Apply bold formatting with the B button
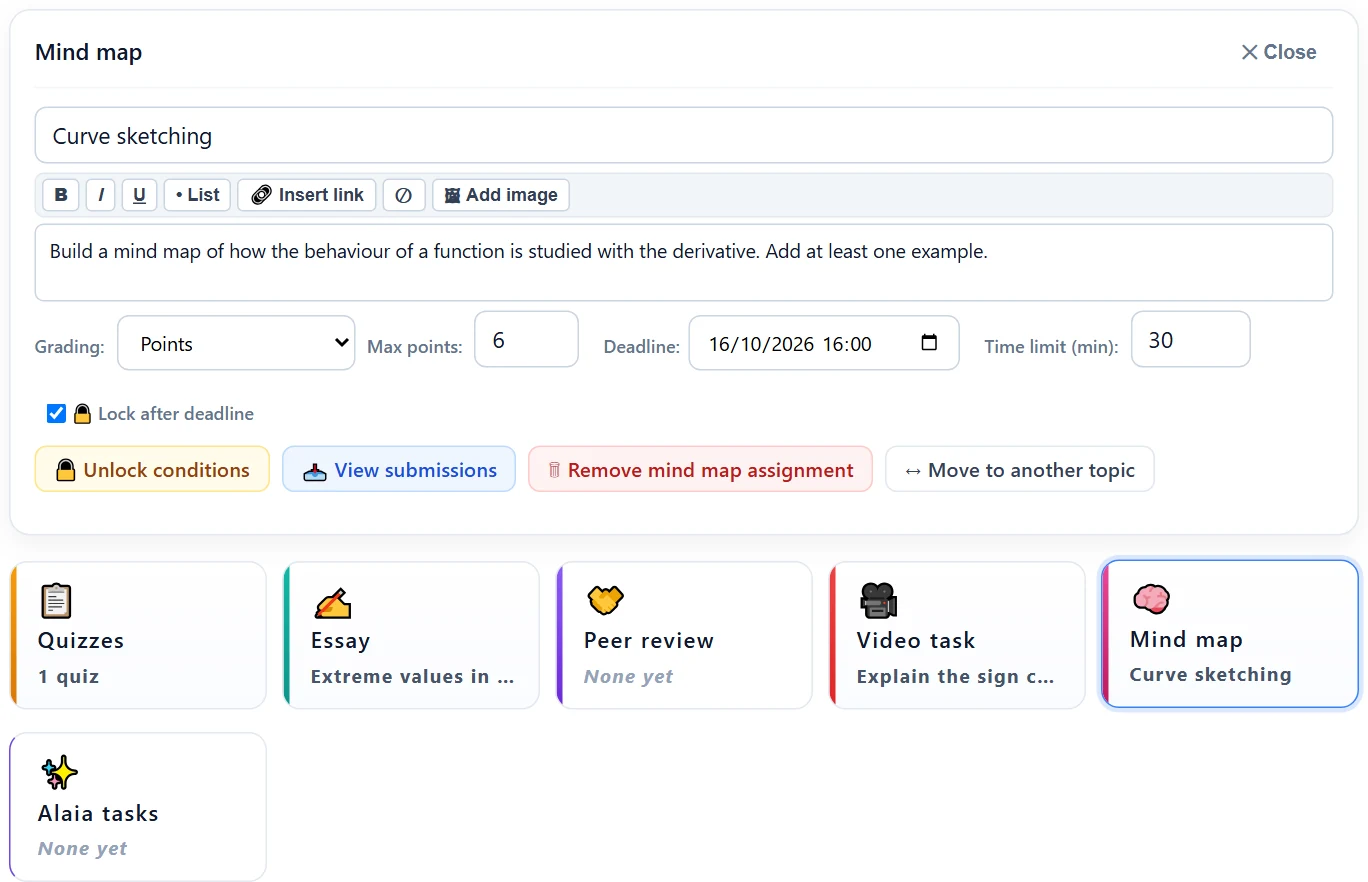The height and width of the screenshot is (882, 1368). coord(61,195)
